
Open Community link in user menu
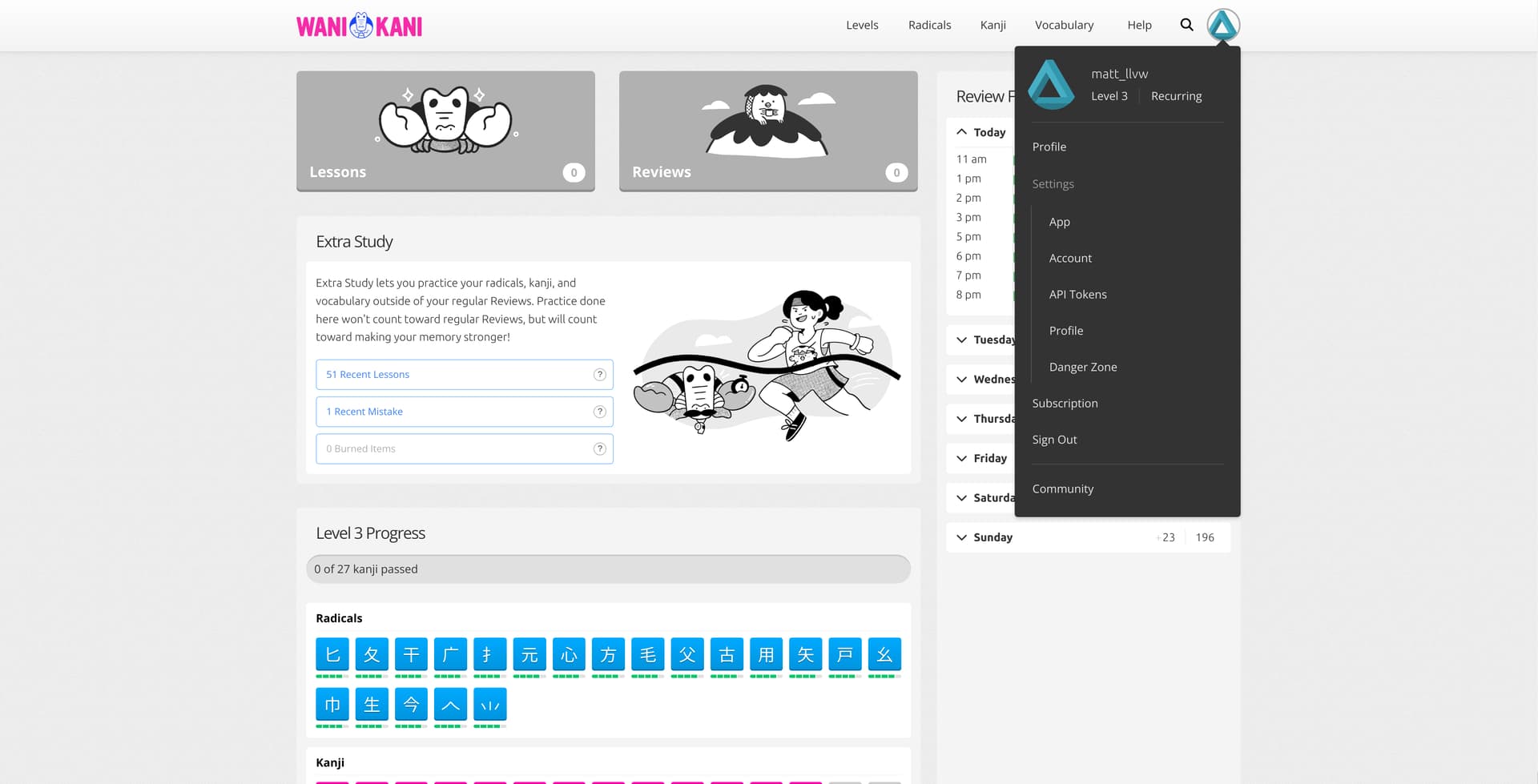(x=1062, y=488)
